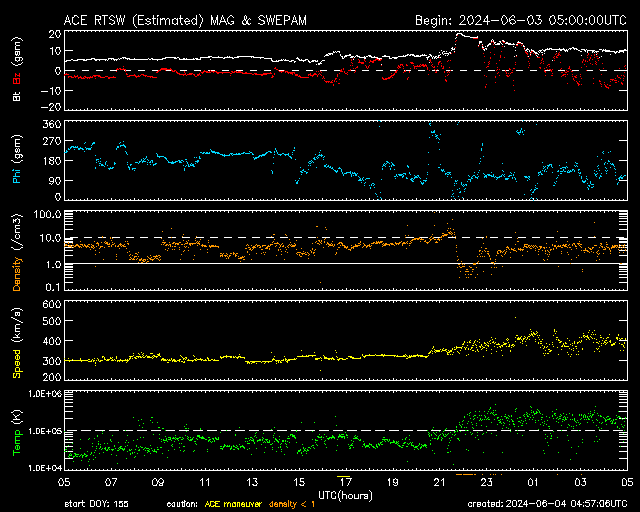
Task: Click the orange 'Density (/cm3)' axis label
Action: pos(17,252)
